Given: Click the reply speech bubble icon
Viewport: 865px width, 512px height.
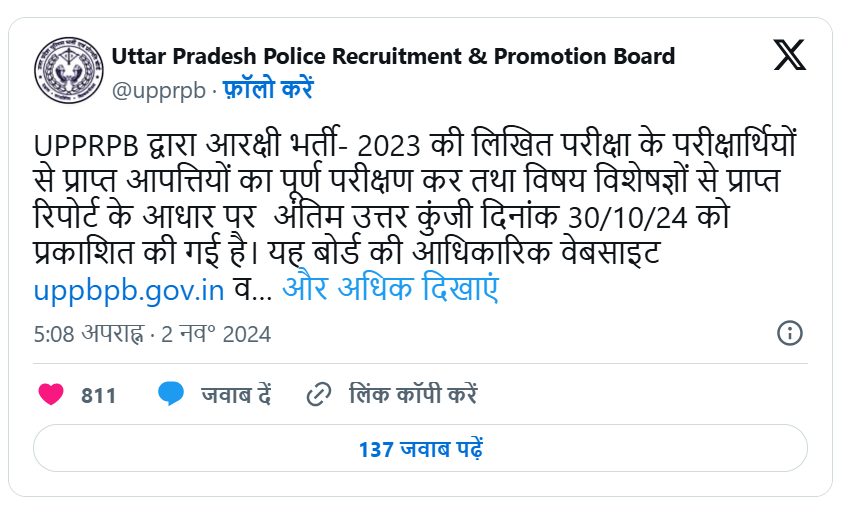Looking at the screenshot, I should tap(170, 394).
